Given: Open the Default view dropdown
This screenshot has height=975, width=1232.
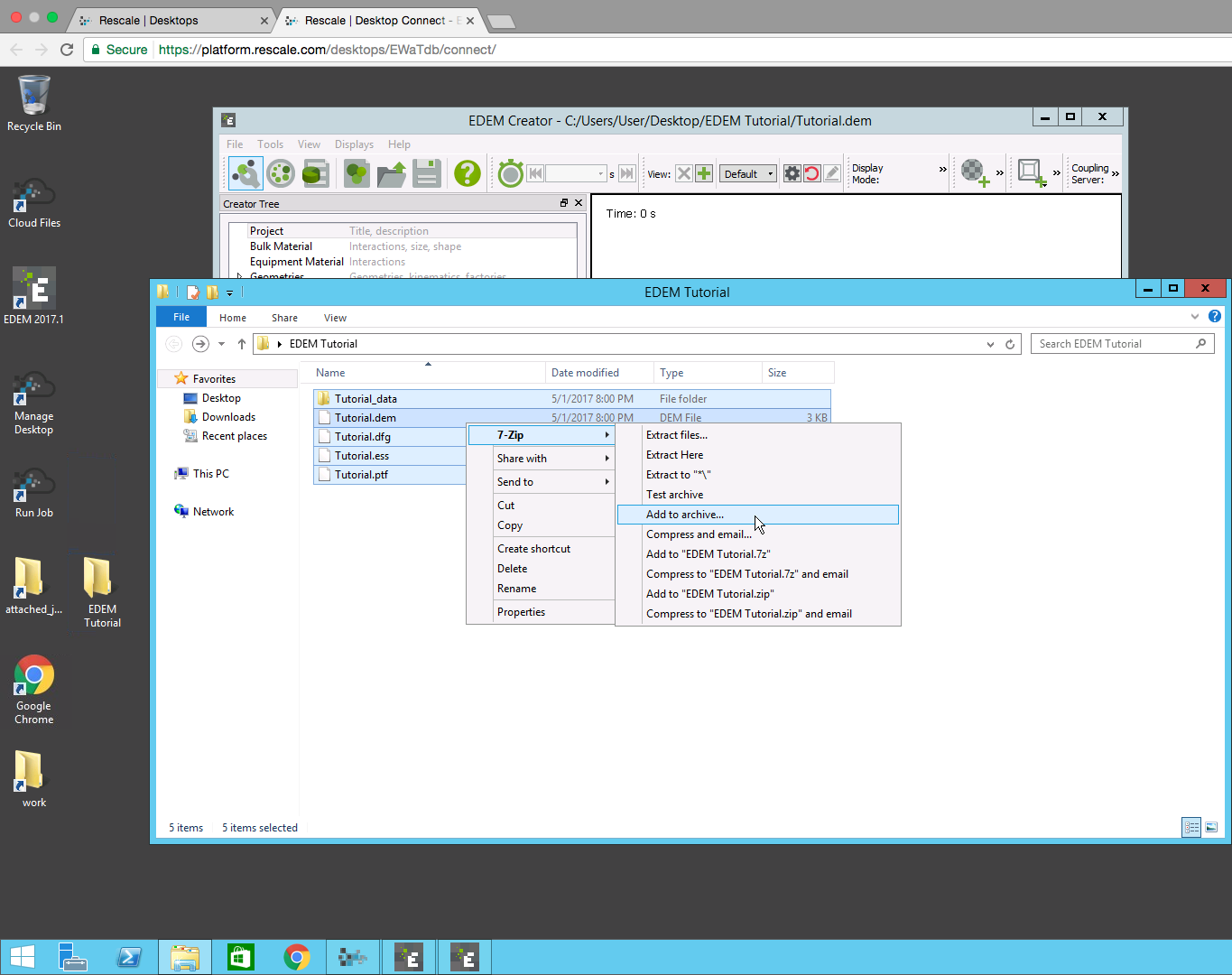Looking at the screenshot, I should coord(747,173).
